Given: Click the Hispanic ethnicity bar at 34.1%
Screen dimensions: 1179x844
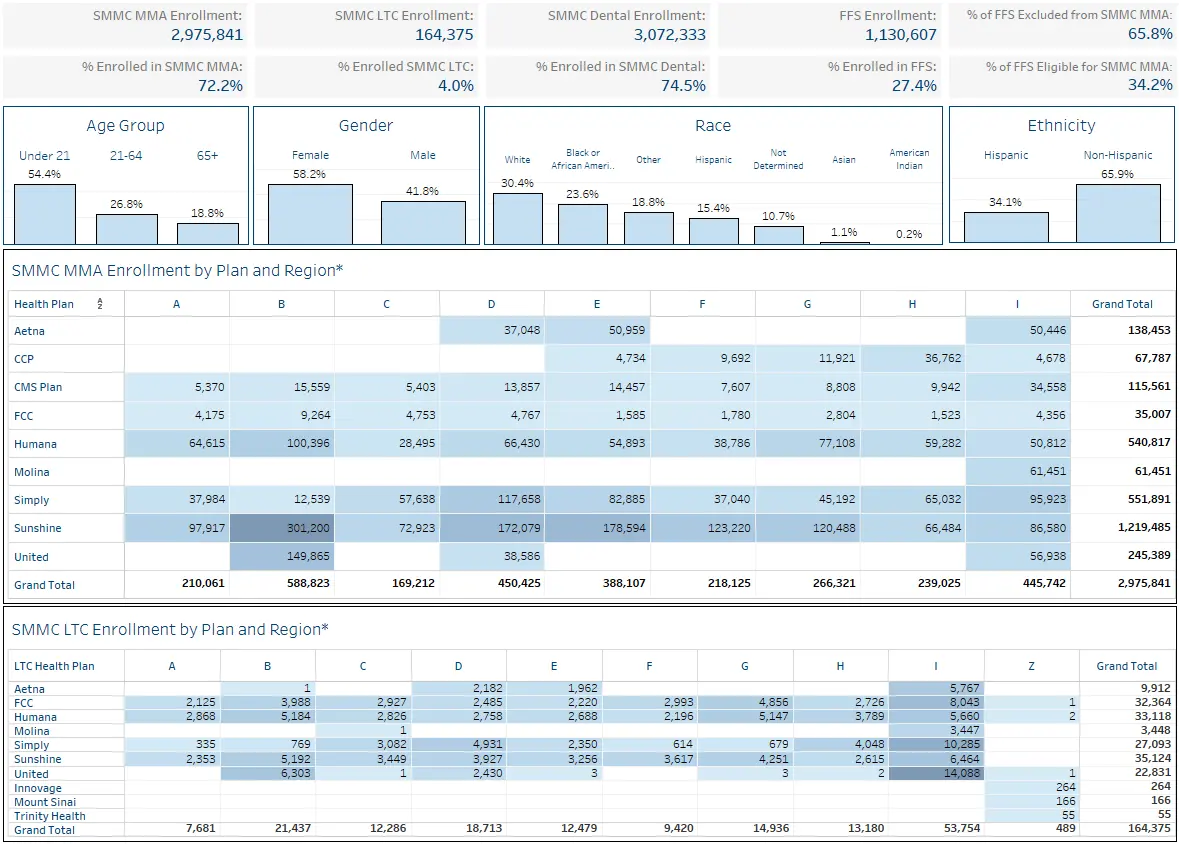Looking at the screenshot, I should tap(1006, 227).
